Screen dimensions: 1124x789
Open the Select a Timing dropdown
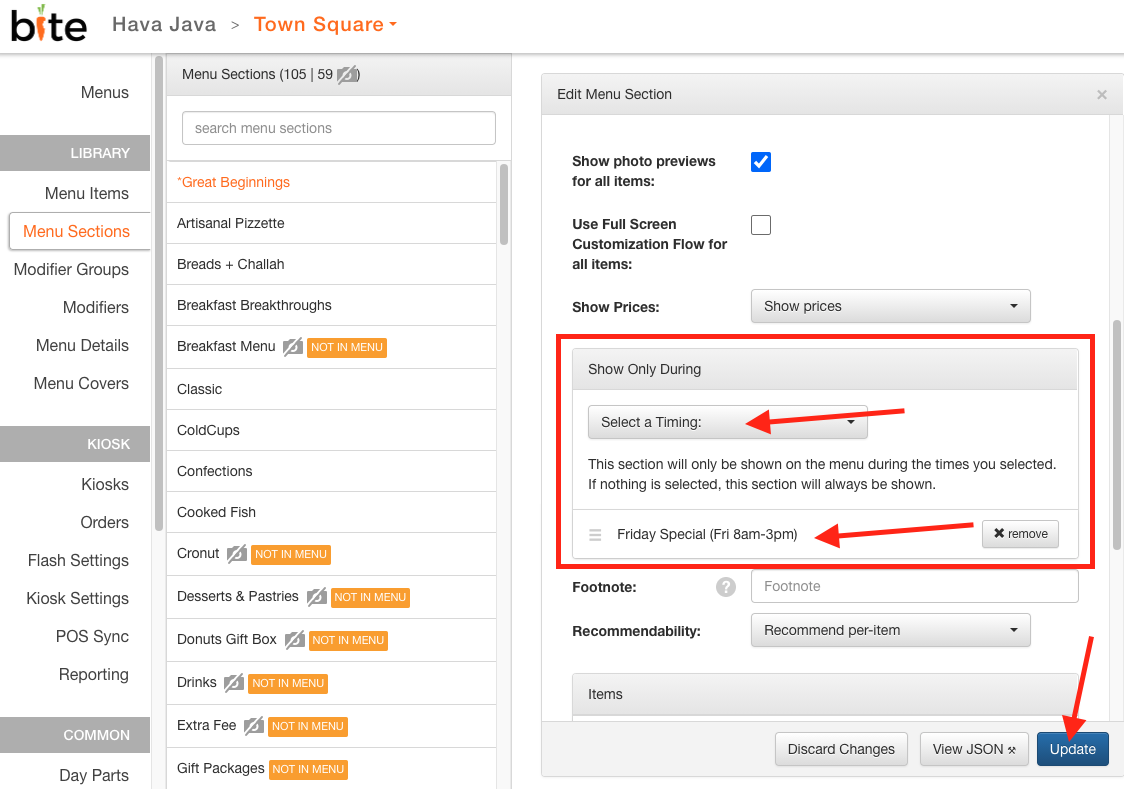(x=728, y=422)
